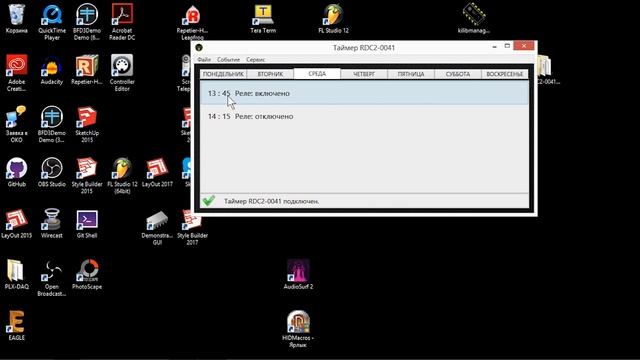Image resolution: width=640 pixels, height=360 pixels.
Task: Open the PLX-DAQ folder icon
Action: tap(17, 271)
